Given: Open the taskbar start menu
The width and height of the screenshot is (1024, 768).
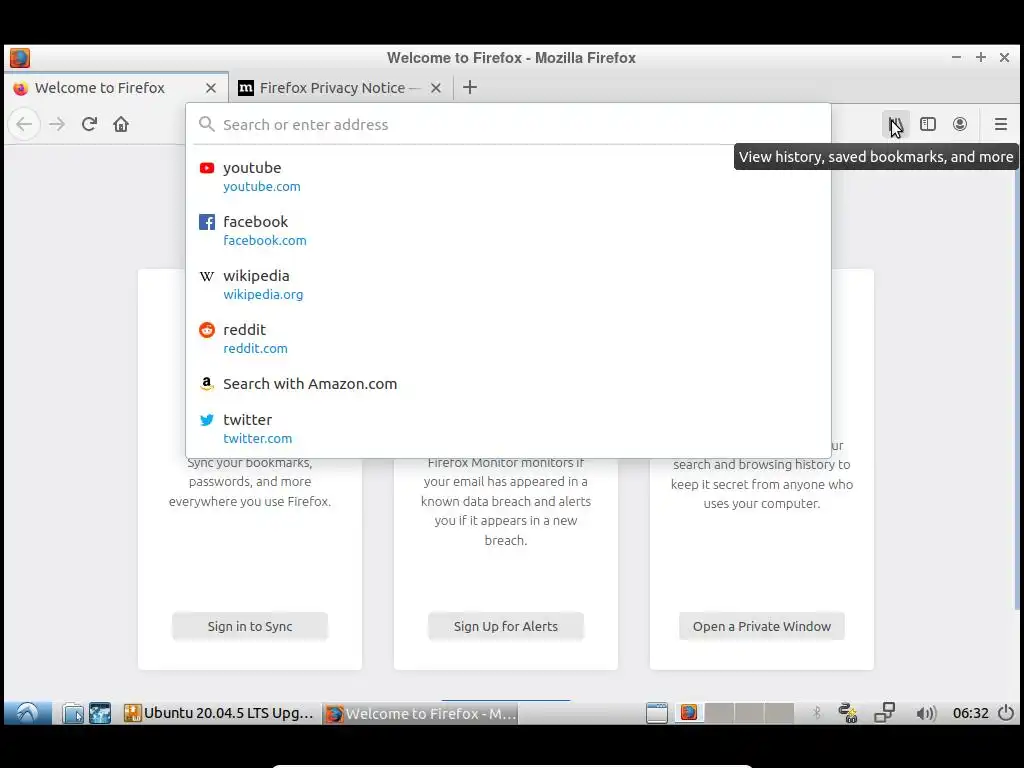Looking at the screenshot, I should click(27, 713).
